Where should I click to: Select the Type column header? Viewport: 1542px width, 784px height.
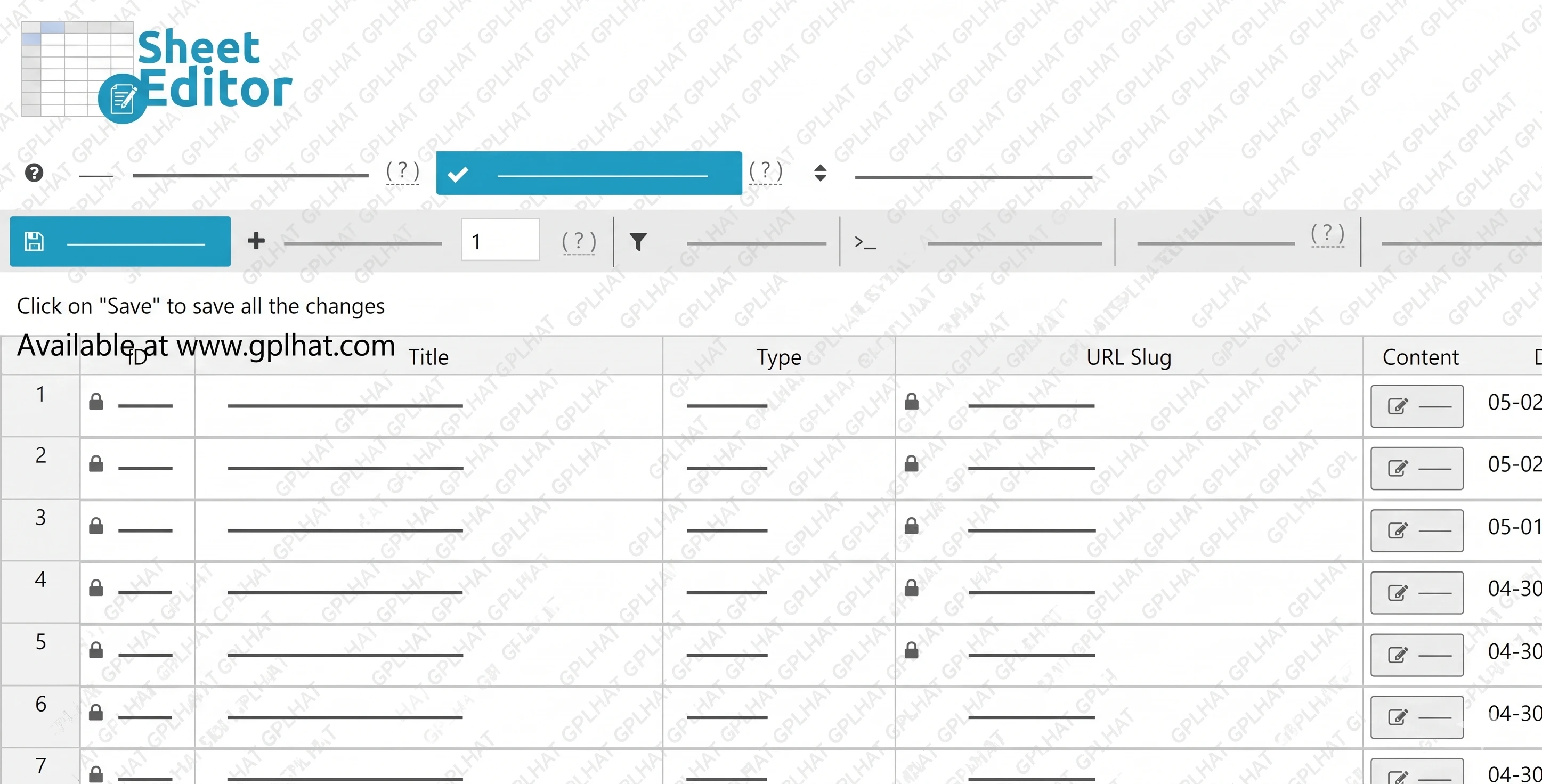(x=779, y=357)
